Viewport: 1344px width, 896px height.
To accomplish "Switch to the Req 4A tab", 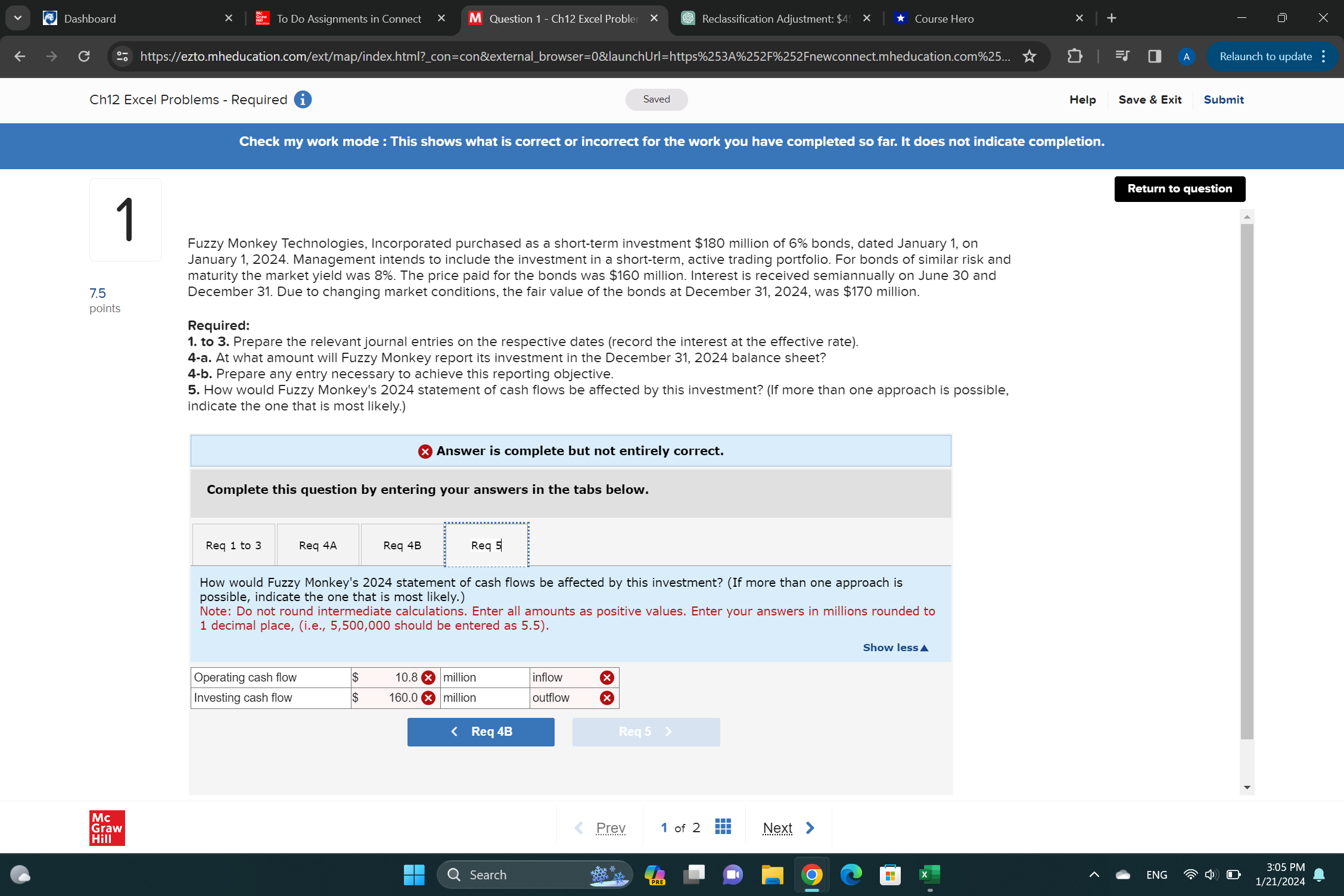I will (x=318, y=545).
